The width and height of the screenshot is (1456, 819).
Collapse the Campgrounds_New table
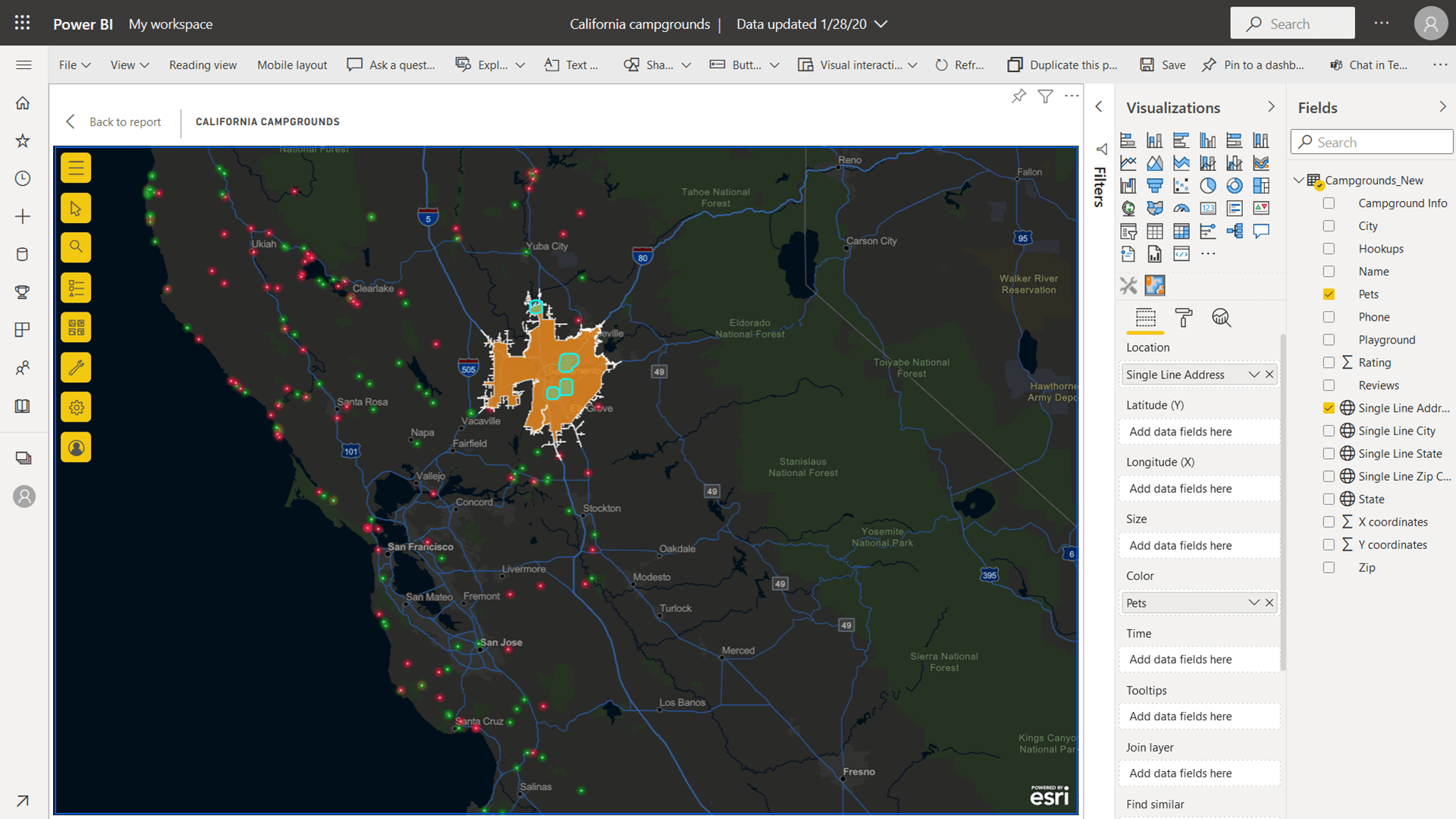[x=1298, y=180]
